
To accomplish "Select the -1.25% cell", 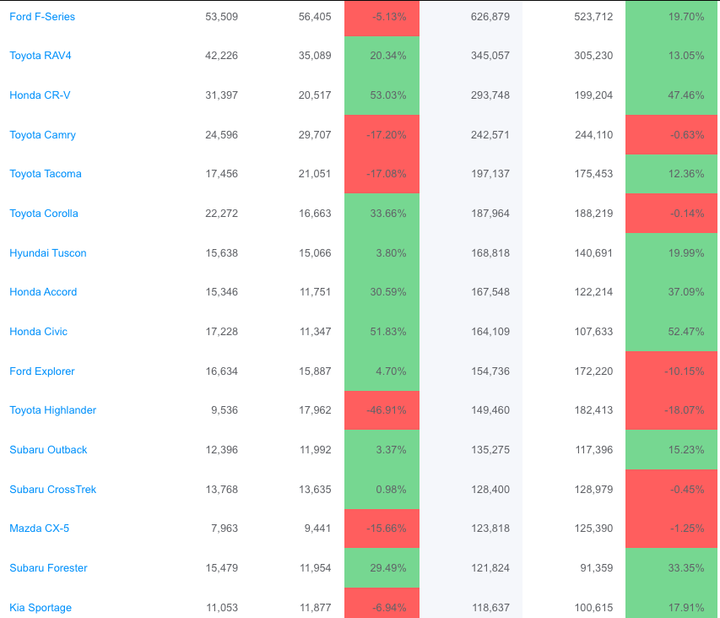I will point(671,528).
